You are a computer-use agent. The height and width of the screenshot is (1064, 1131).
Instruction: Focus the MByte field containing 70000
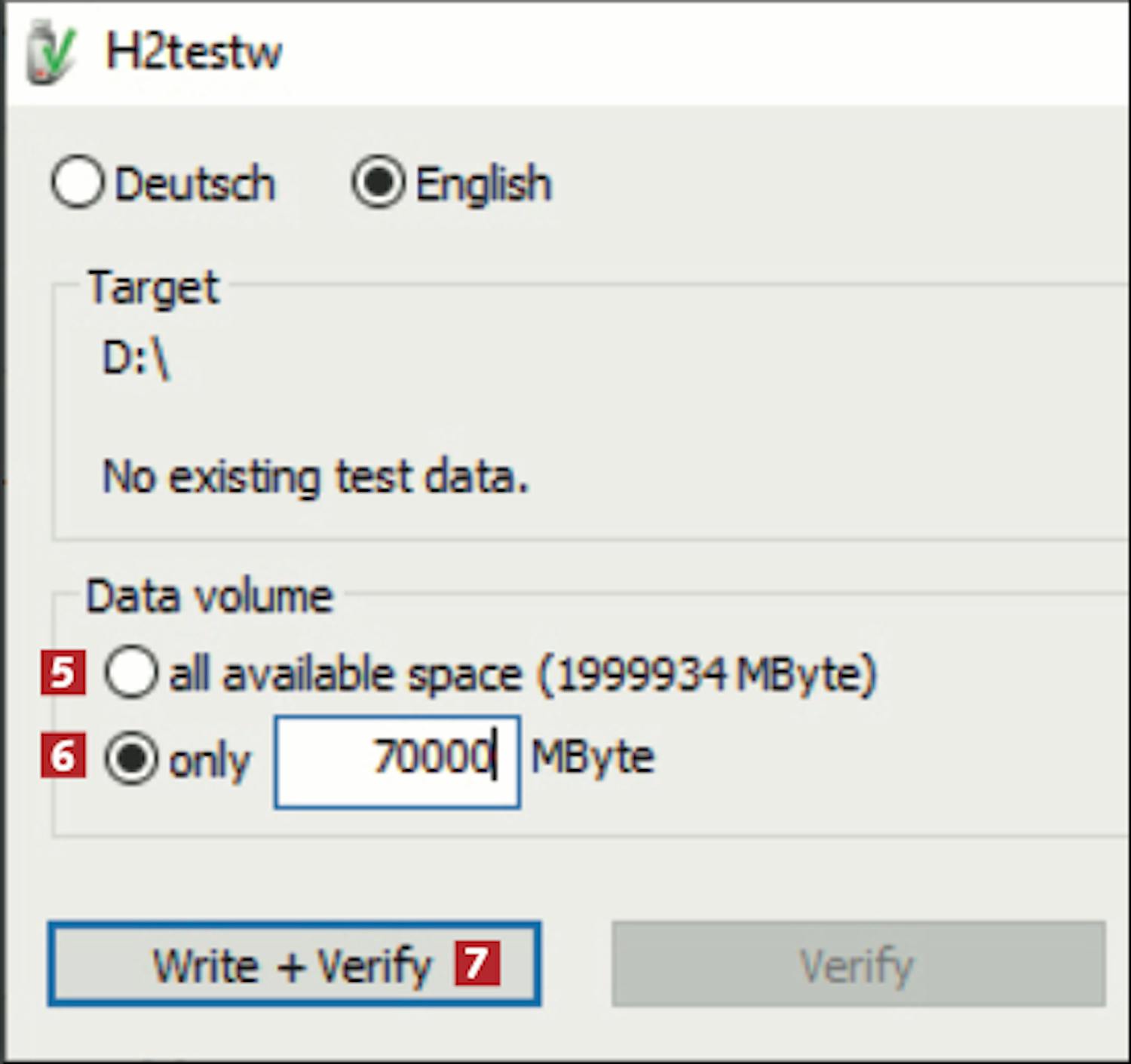pos(397,762)
